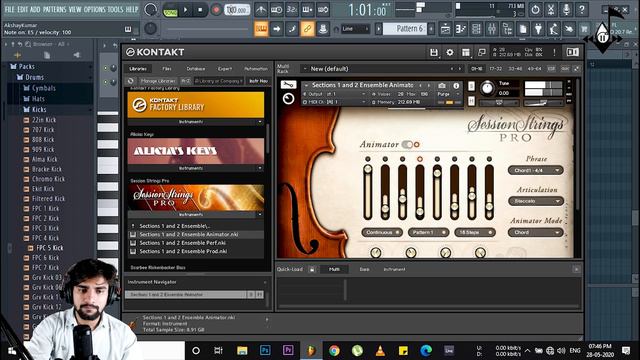This screenshot has height=360, width=640.
Task: Open the Pattern 6 selector
Action: tap(409, 29)
